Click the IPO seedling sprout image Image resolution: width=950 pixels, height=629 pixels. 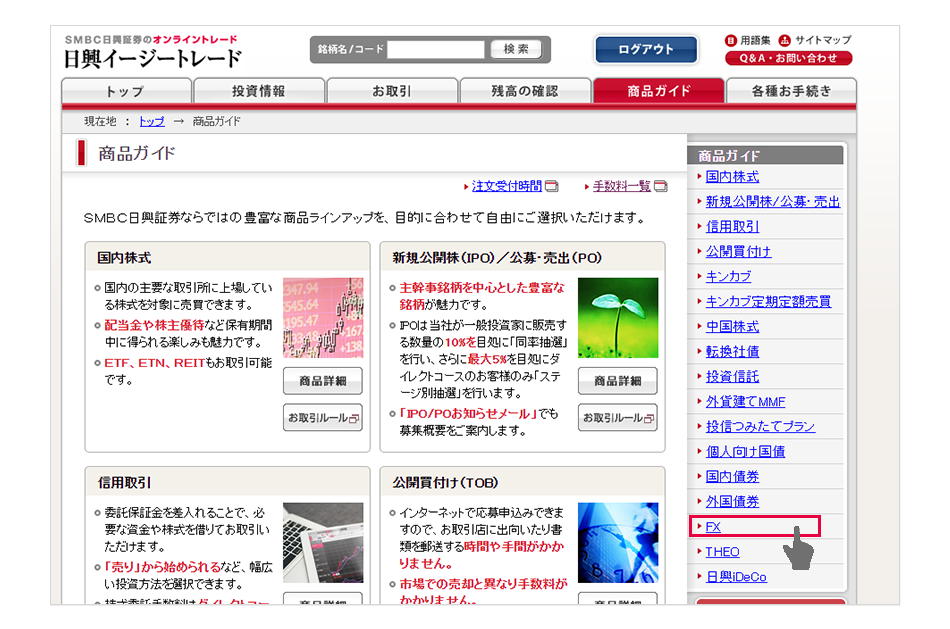[617, 318]
